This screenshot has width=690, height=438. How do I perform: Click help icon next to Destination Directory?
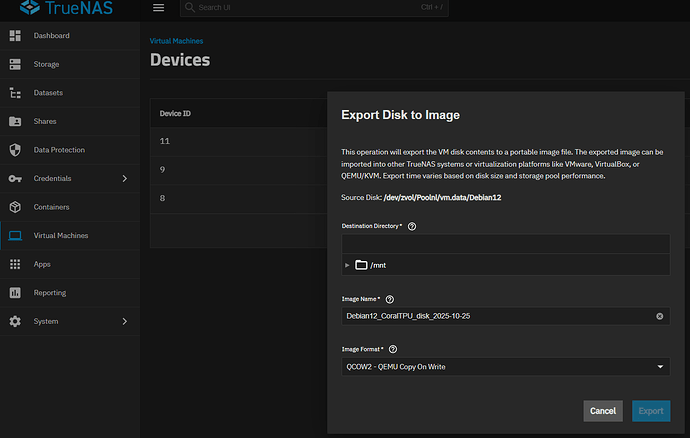(412, 227)
